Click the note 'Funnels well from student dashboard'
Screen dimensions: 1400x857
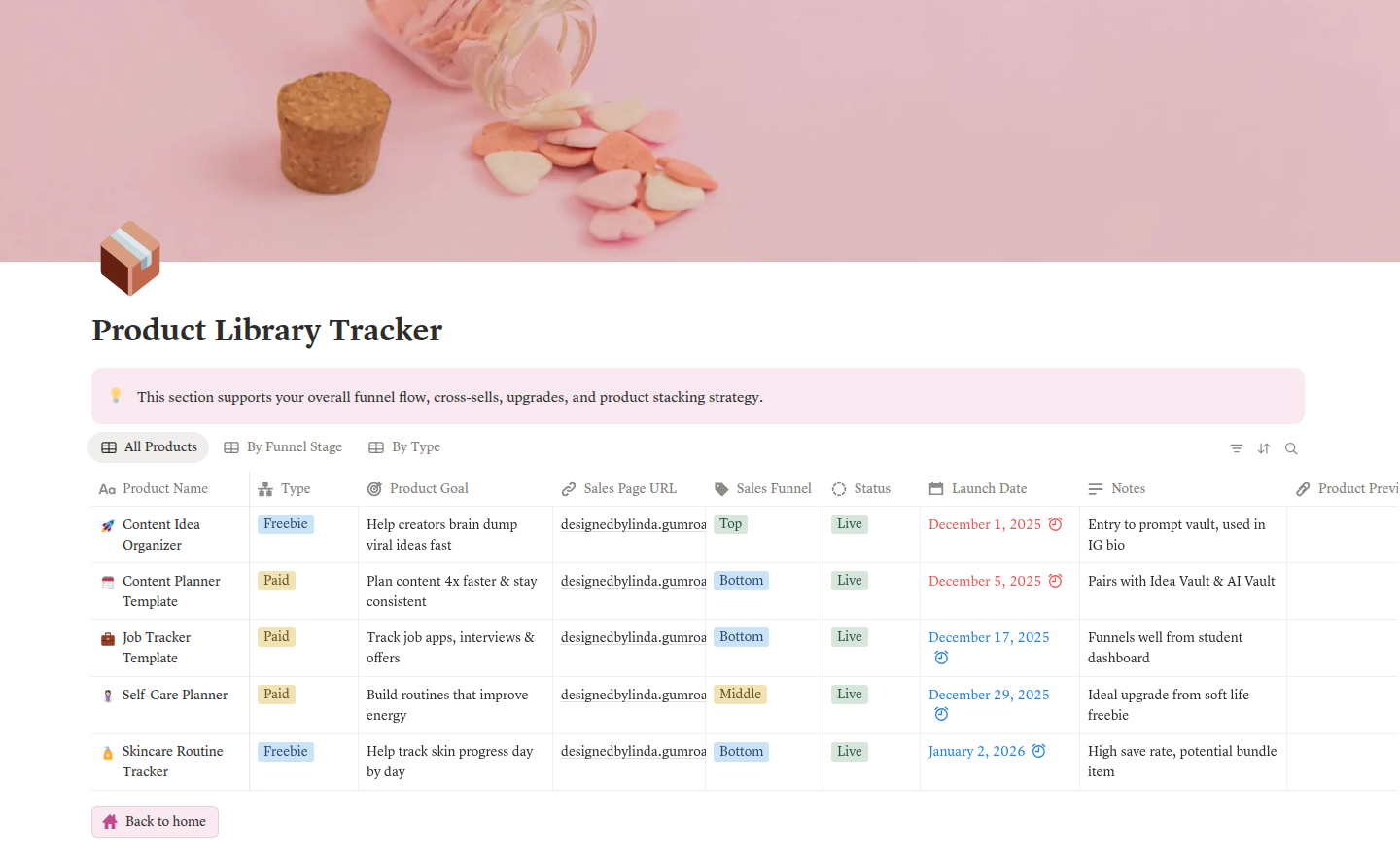1166,648
